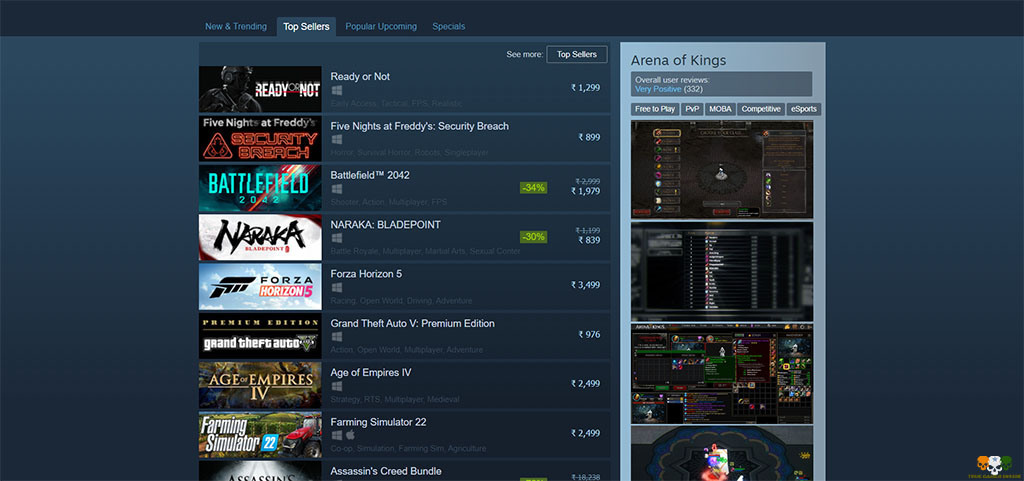Open the Forza Horizon 5 capsule image
The height and width of the screenshot is (481, 1024).
tap(260, 287)
